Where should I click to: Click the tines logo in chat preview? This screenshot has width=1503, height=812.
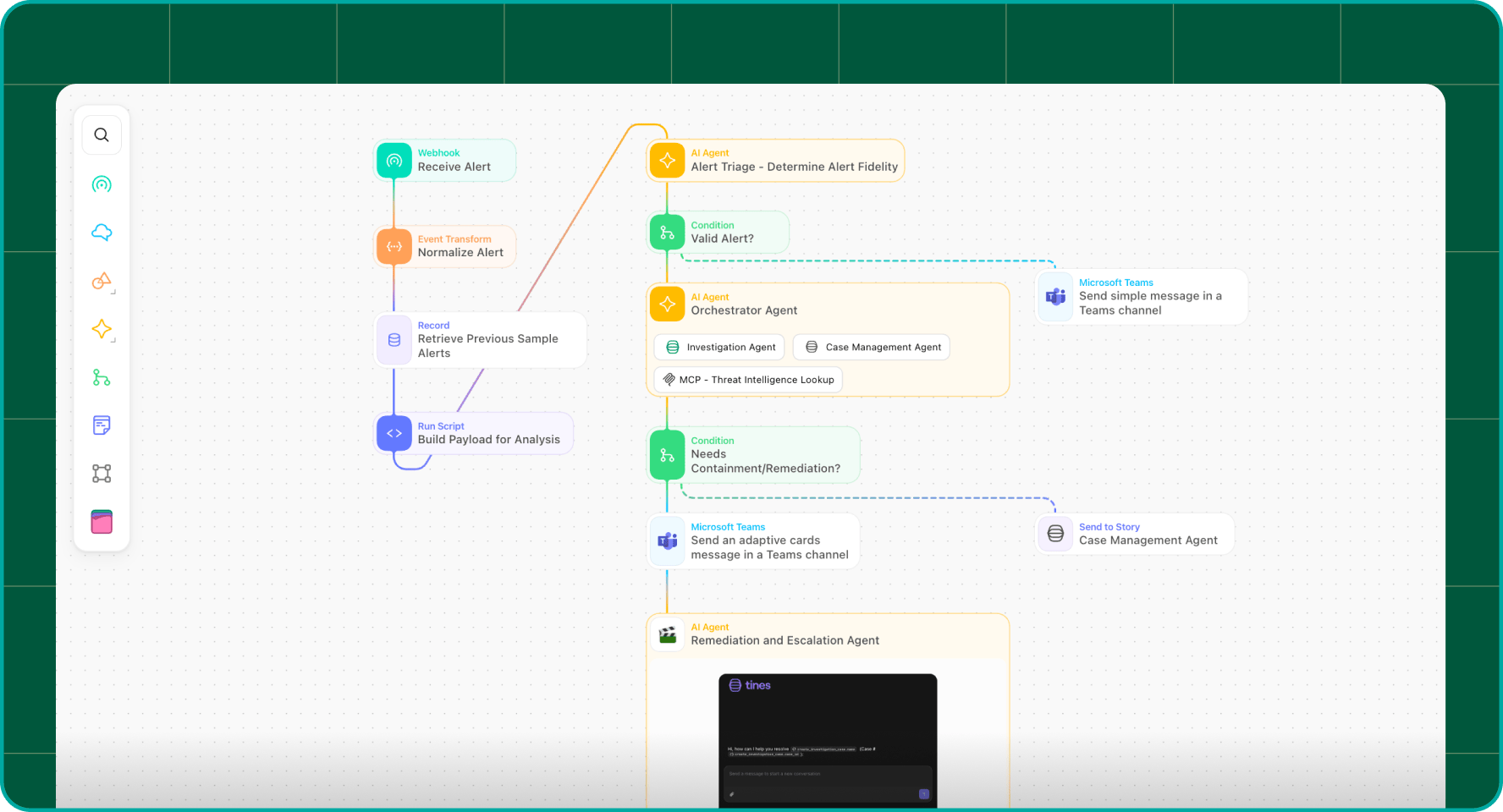[x=751, y=685]
